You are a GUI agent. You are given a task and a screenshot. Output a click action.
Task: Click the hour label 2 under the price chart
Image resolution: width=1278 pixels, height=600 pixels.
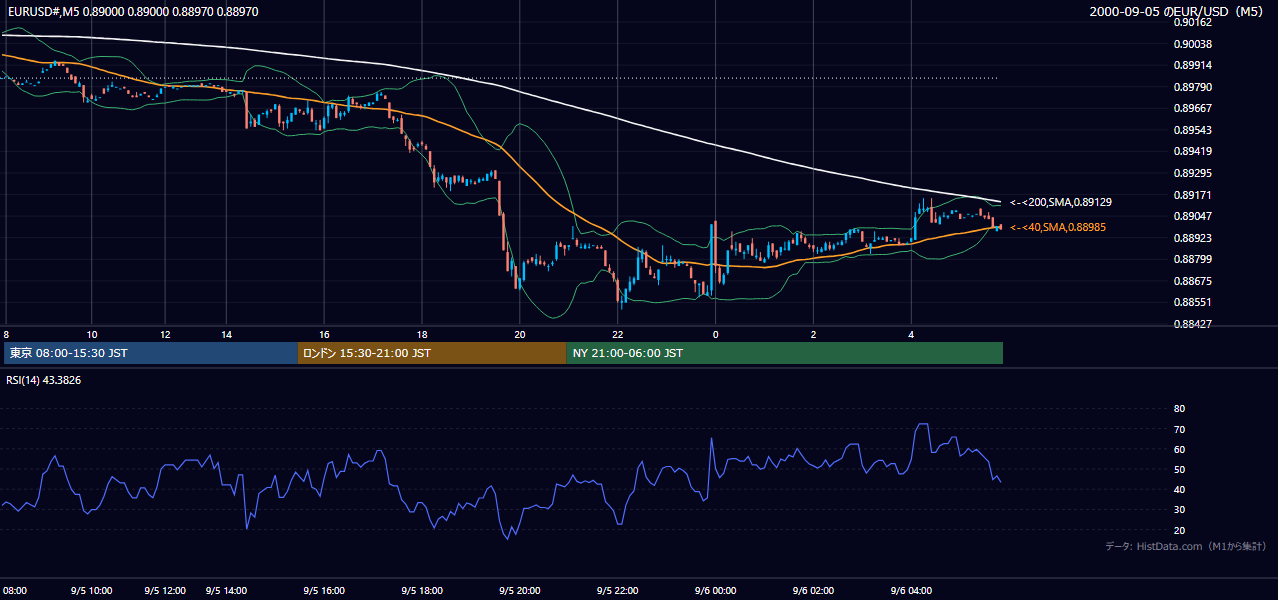click(813, 334)
